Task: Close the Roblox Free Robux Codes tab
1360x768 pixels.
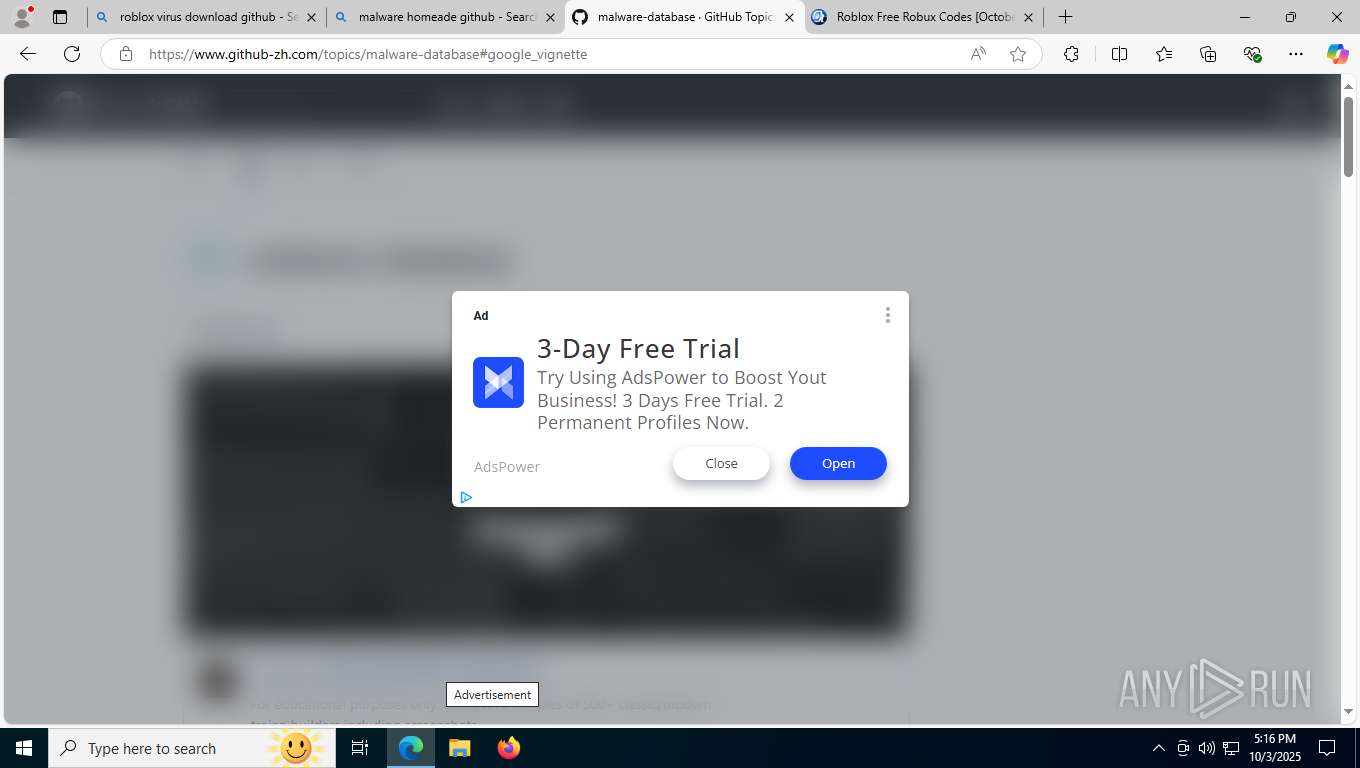Action: [1028, 17]
